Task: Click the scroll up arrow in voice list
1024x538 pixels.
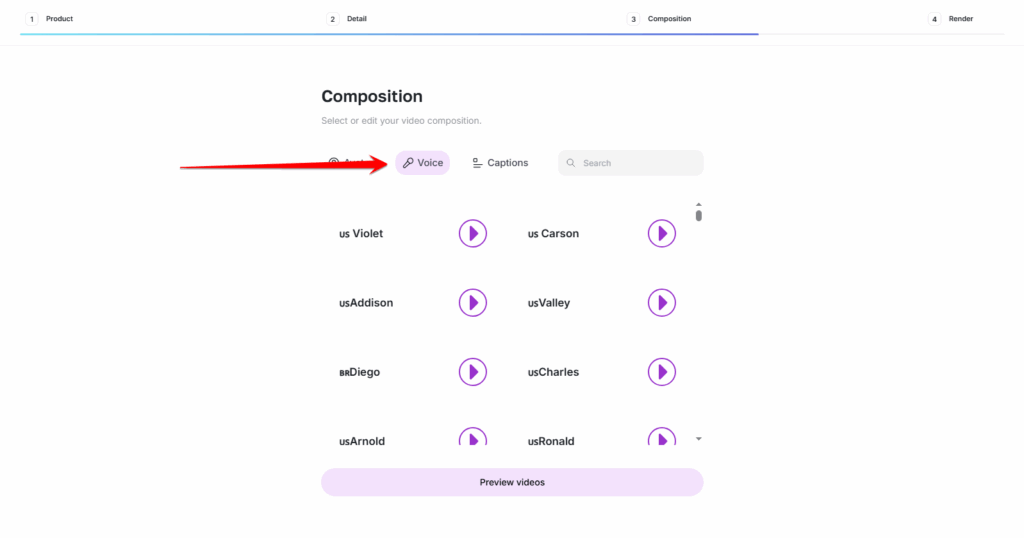Action: [699, 204]
